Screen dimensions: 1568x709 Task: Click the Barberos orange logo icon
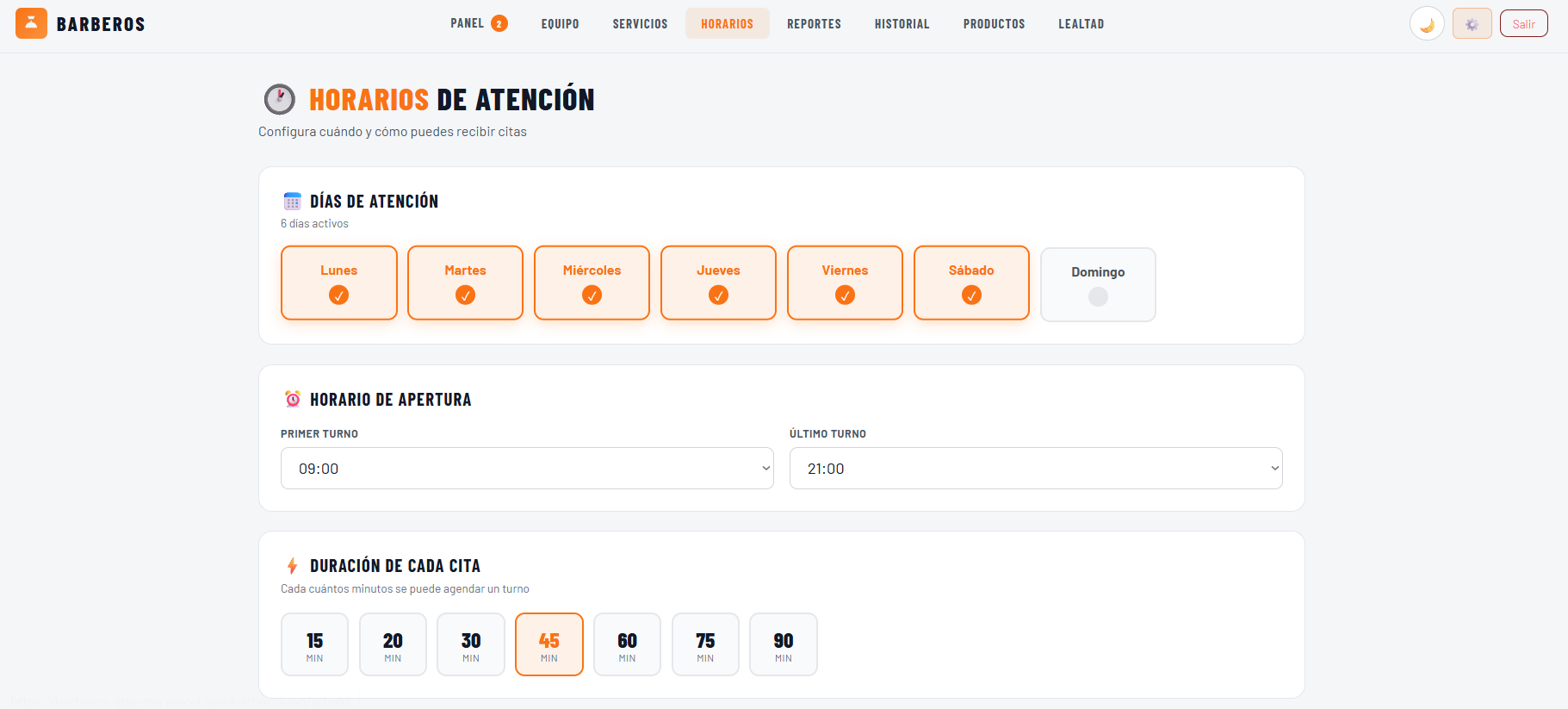tap(31, 23)
